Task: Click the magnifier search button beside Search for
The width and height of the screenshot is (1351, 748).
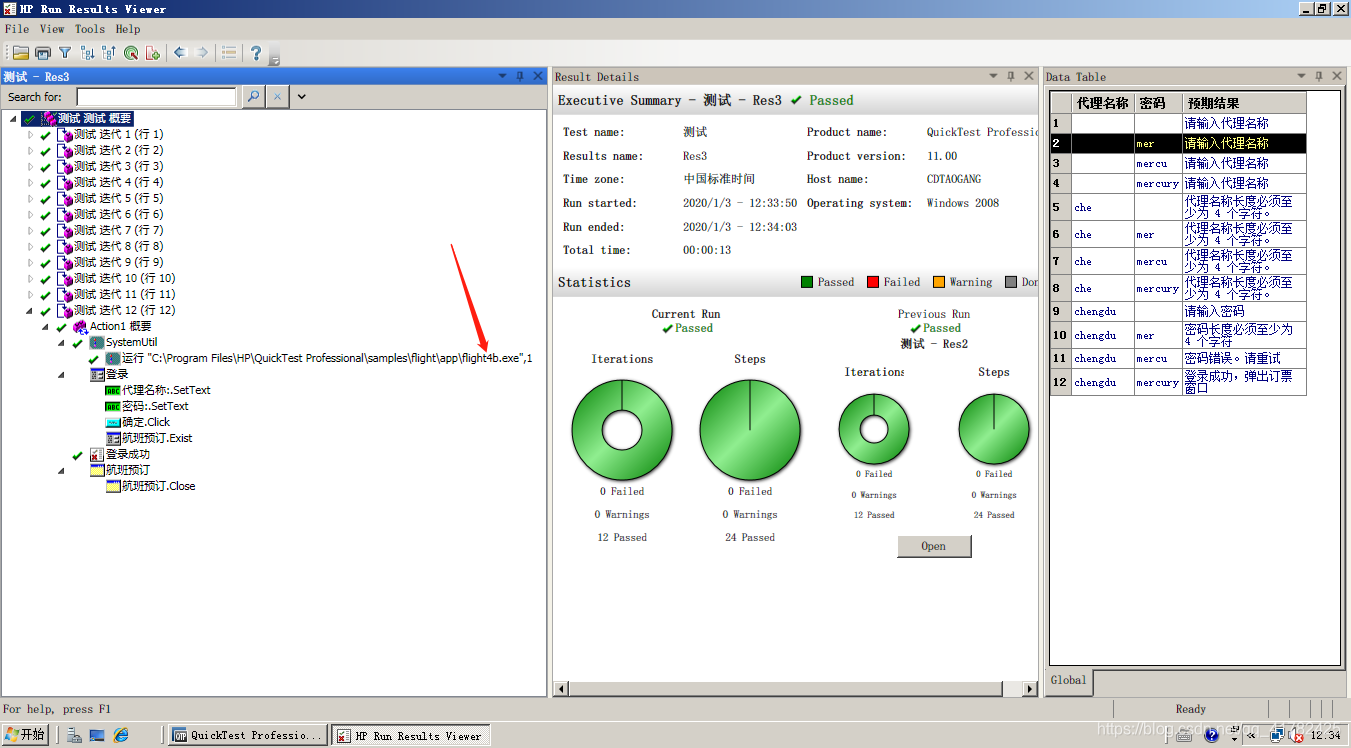Action: (253, 97)
